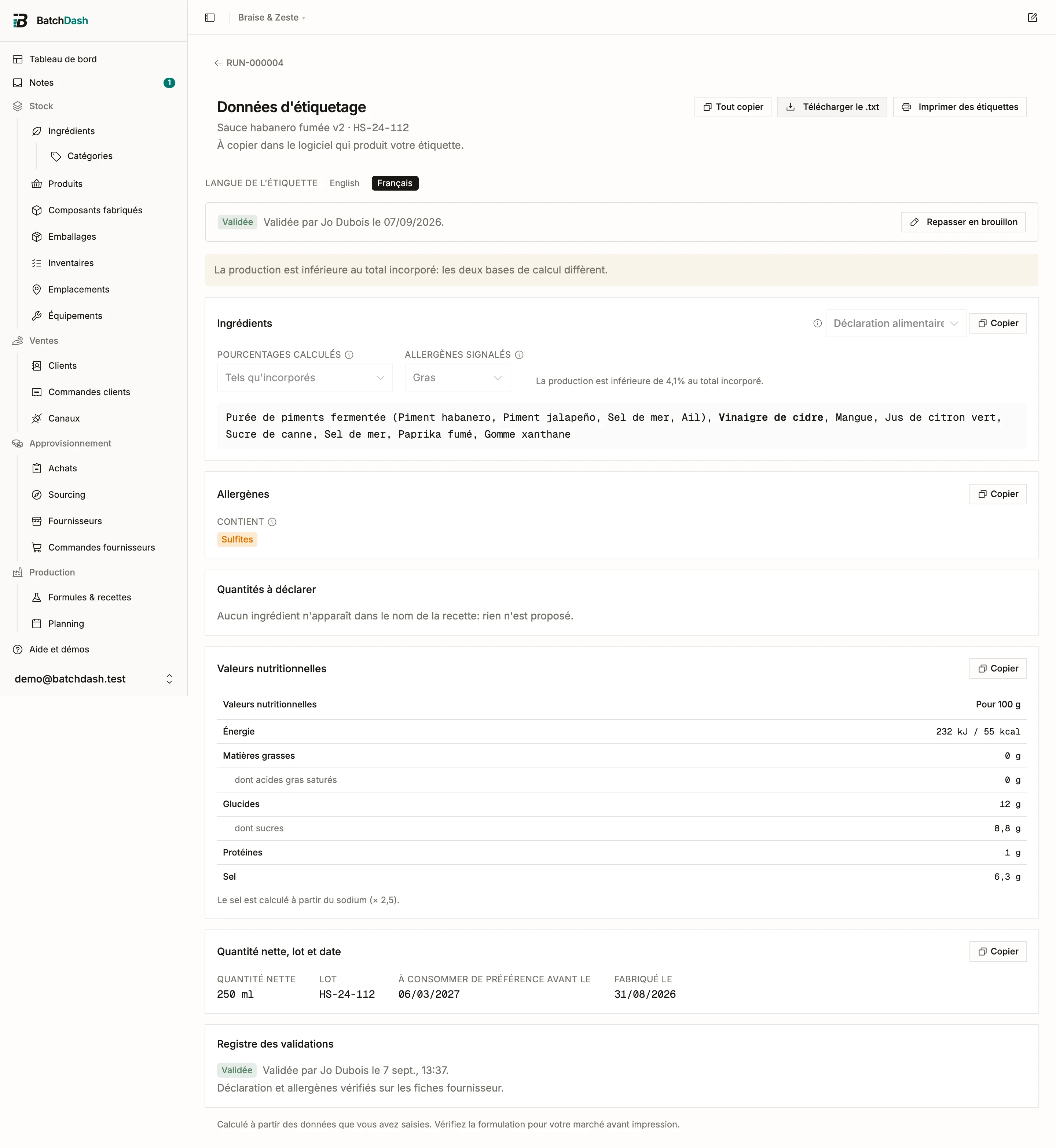The height and width of the screenshot is (1148, 1056).
Task: Toggle the sidebar panel icon
Action: coord(210,18)
